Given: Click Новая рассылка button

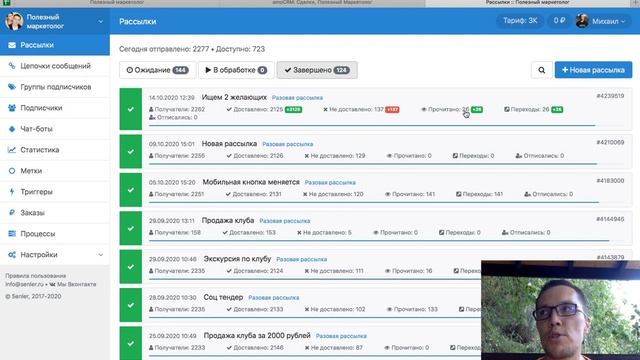Looking at the screenshot, I should point(593,70).
